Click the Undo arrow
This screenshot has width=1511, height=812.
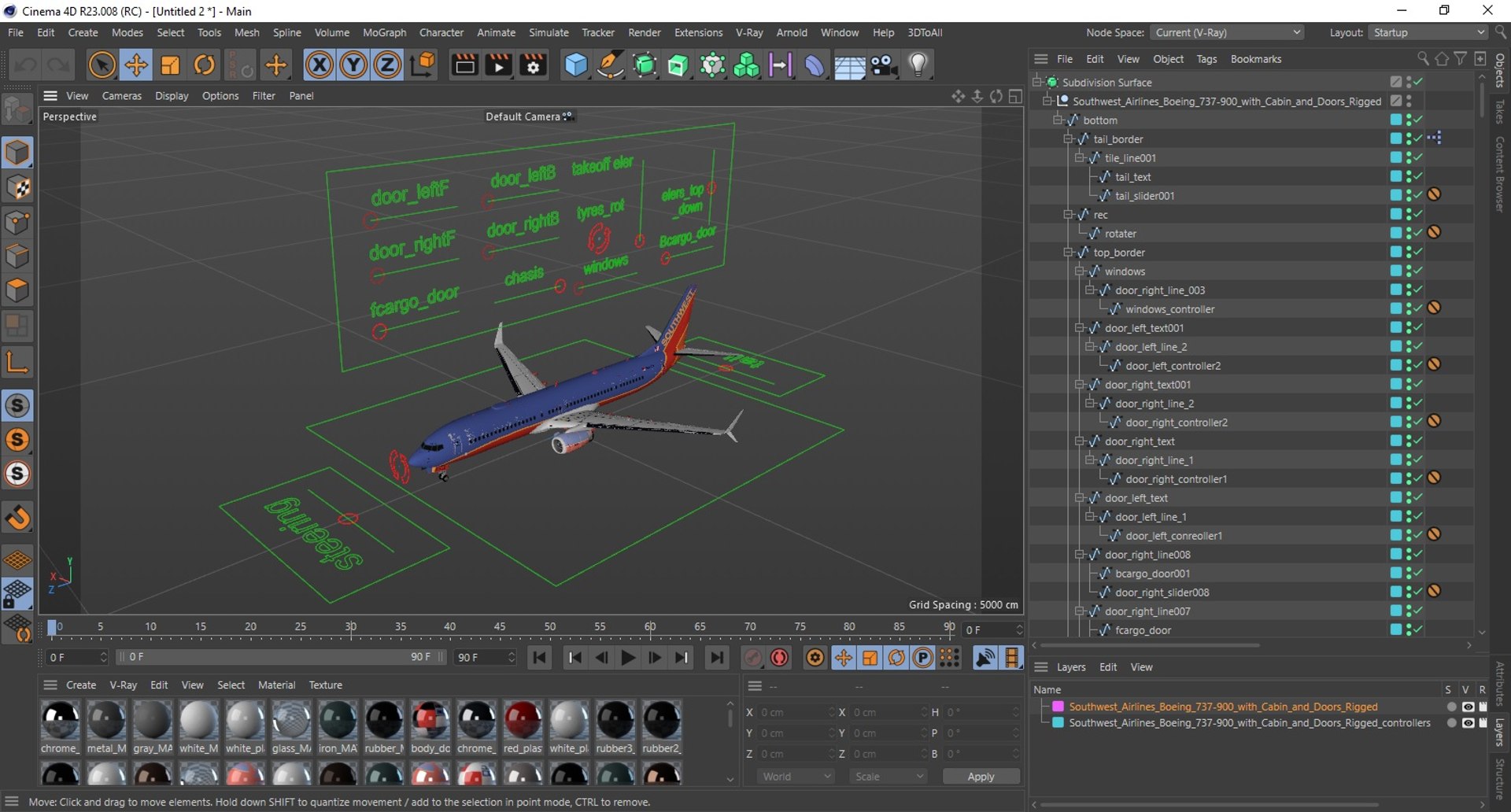25,65
